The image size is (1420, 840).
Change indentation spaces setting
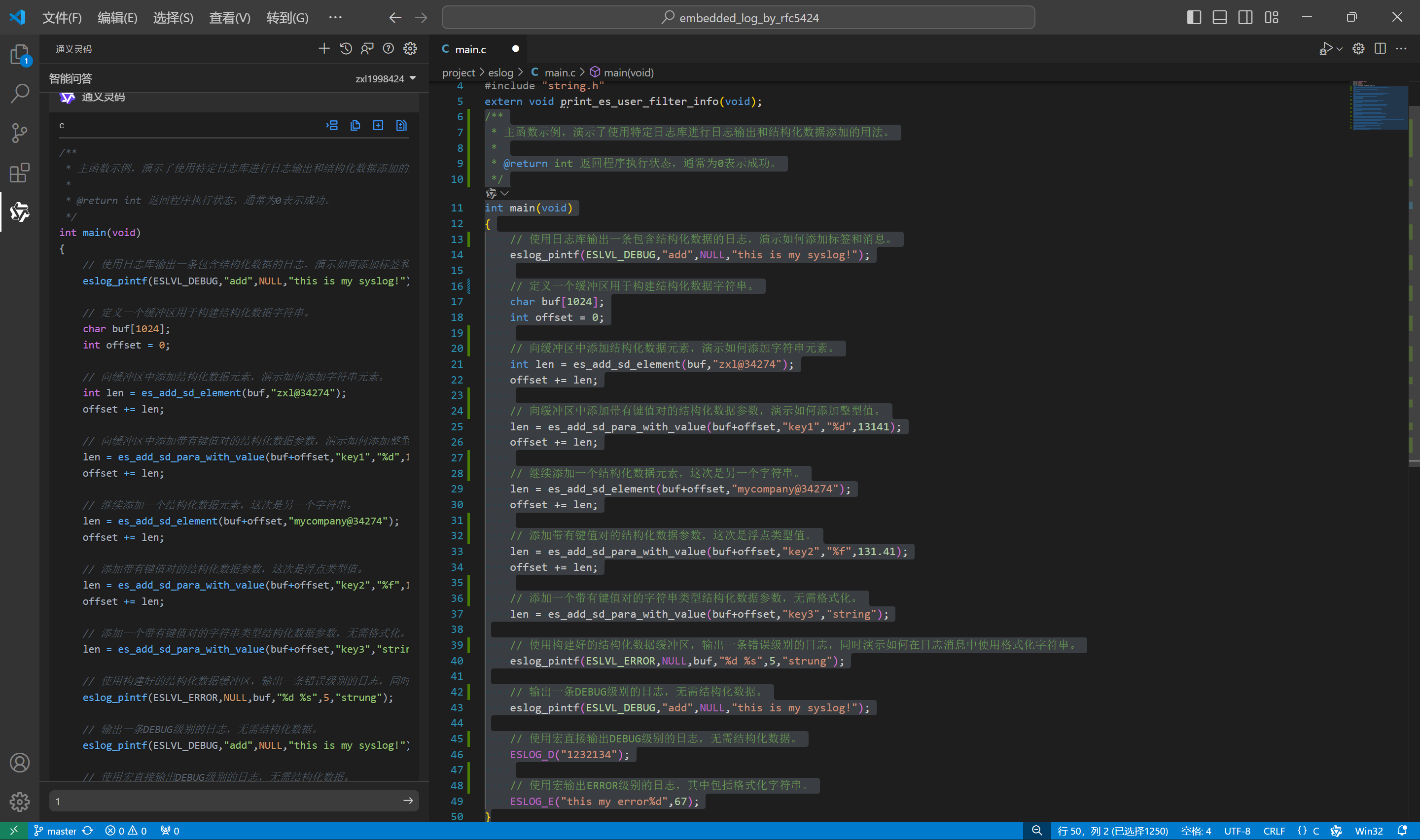[1196, 830]
